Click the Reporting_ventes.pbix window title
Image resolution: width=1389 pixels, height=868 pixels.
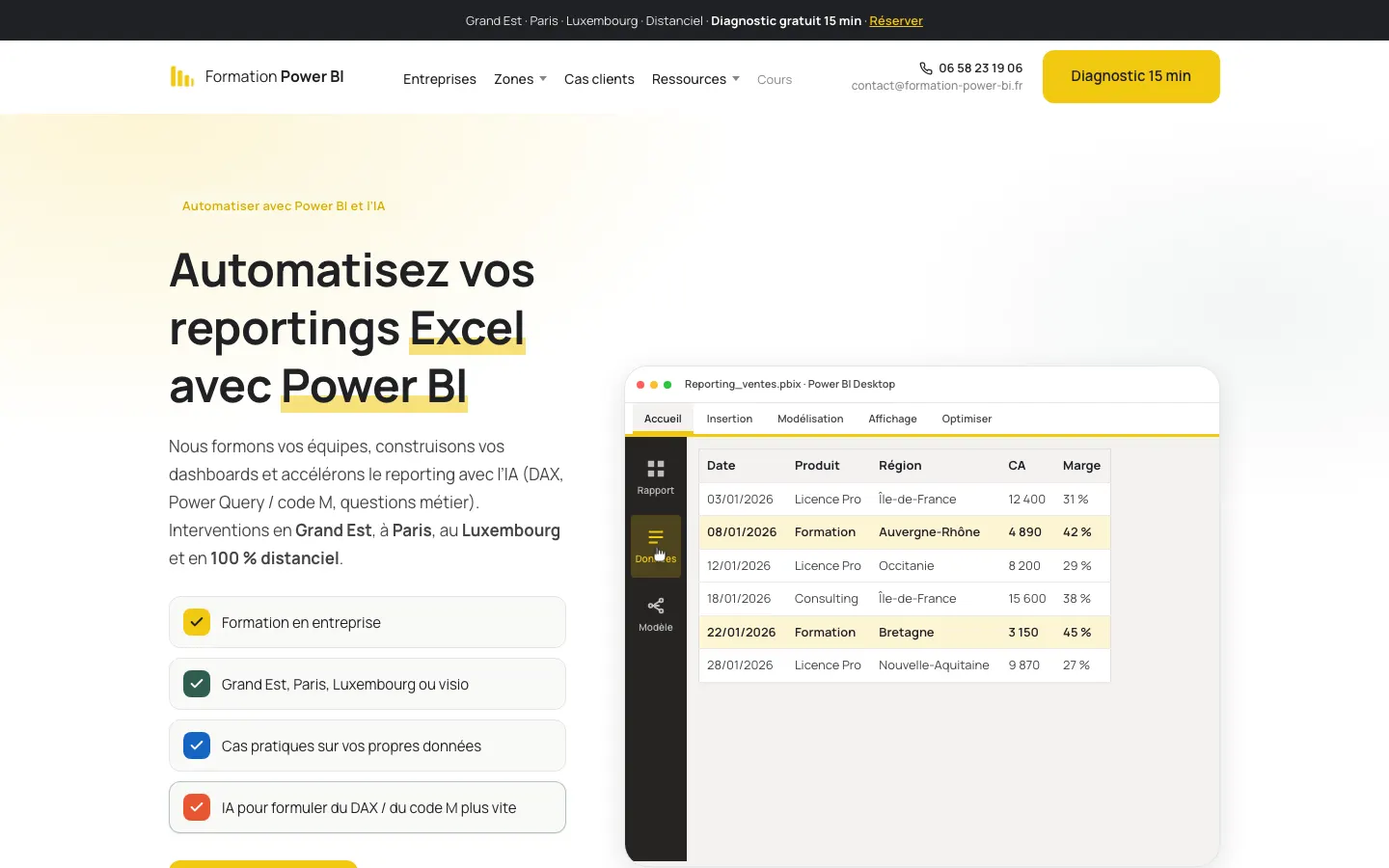pyautogui.click(x=790, y=384)
